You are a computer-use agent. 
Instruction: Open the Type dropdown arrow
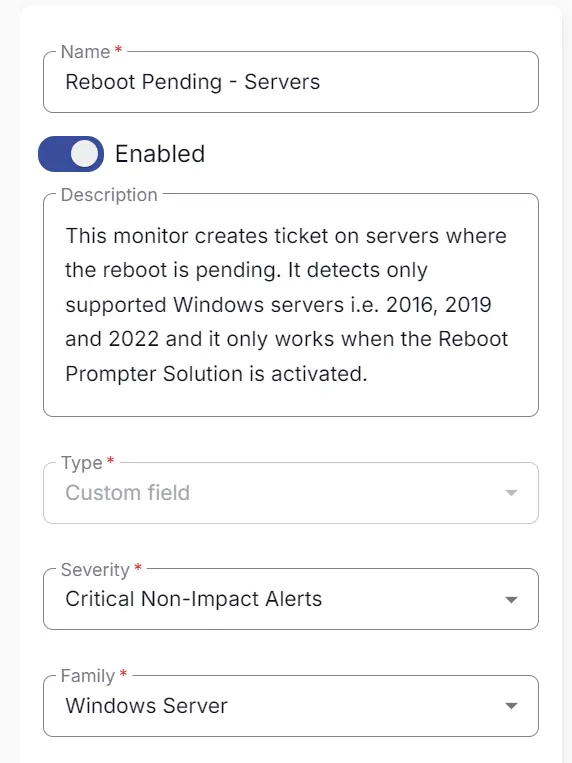point(511,493)
